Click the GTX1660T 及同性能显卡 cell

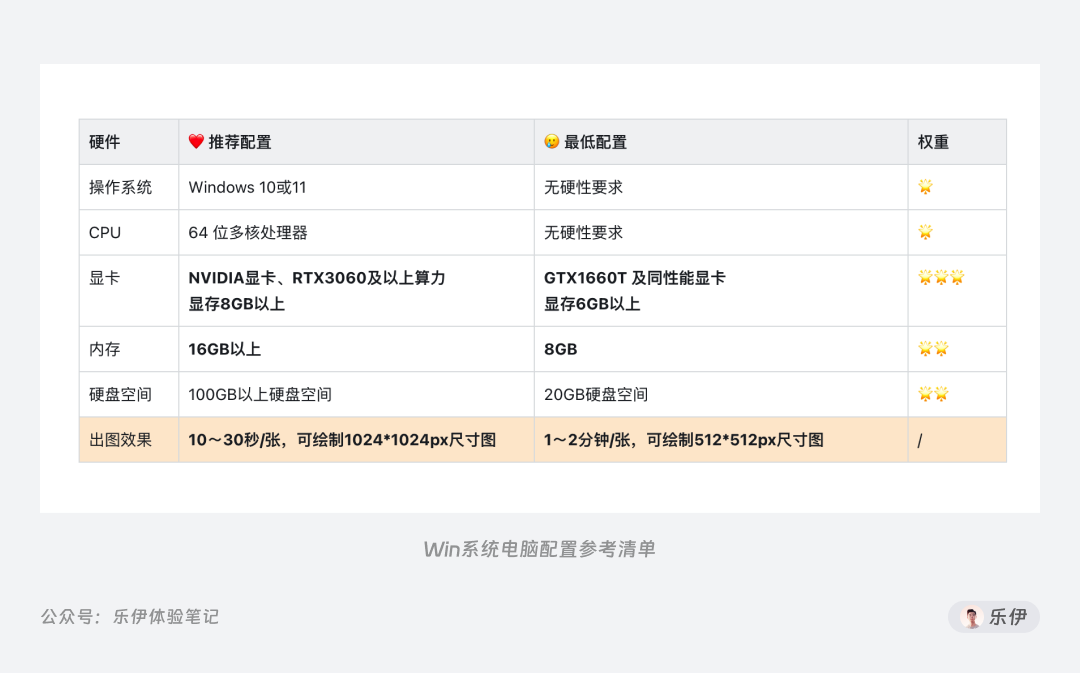(634, 278)
